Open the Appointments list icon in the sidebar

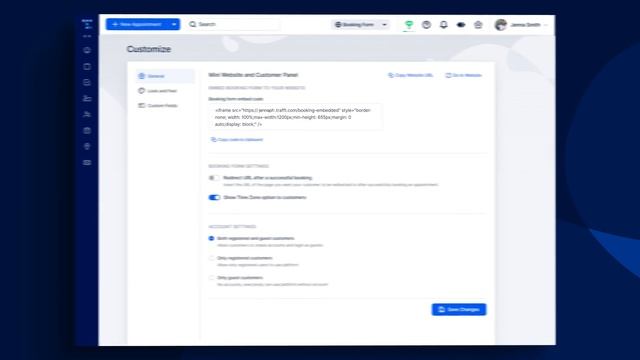tap(87, 82)
